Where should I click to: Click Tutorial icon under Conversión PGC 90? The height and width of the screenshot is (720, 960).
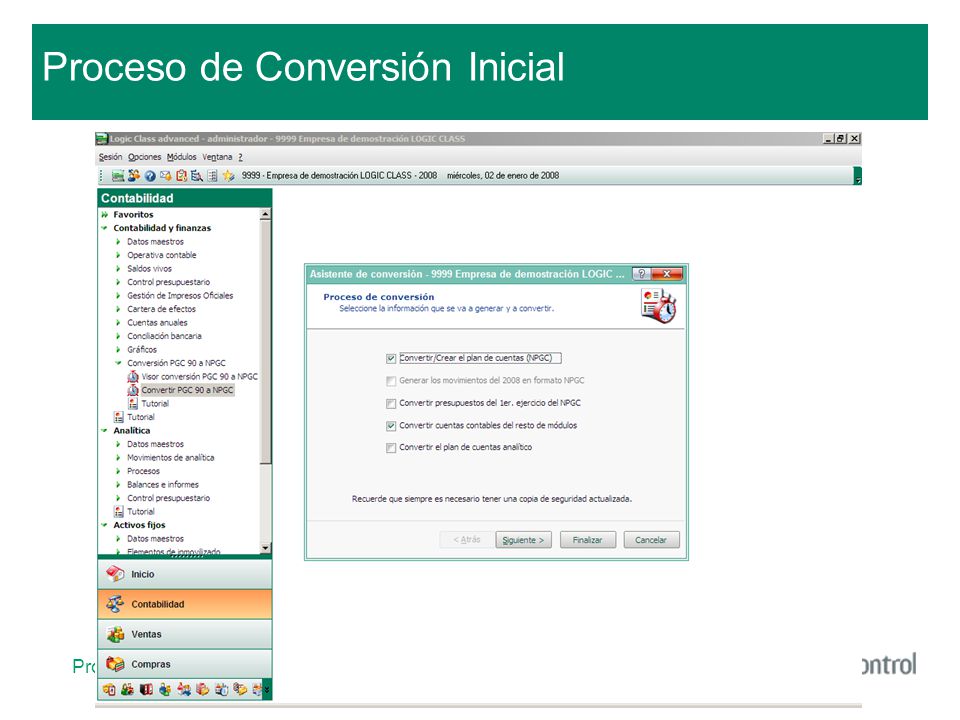point(133,403)
